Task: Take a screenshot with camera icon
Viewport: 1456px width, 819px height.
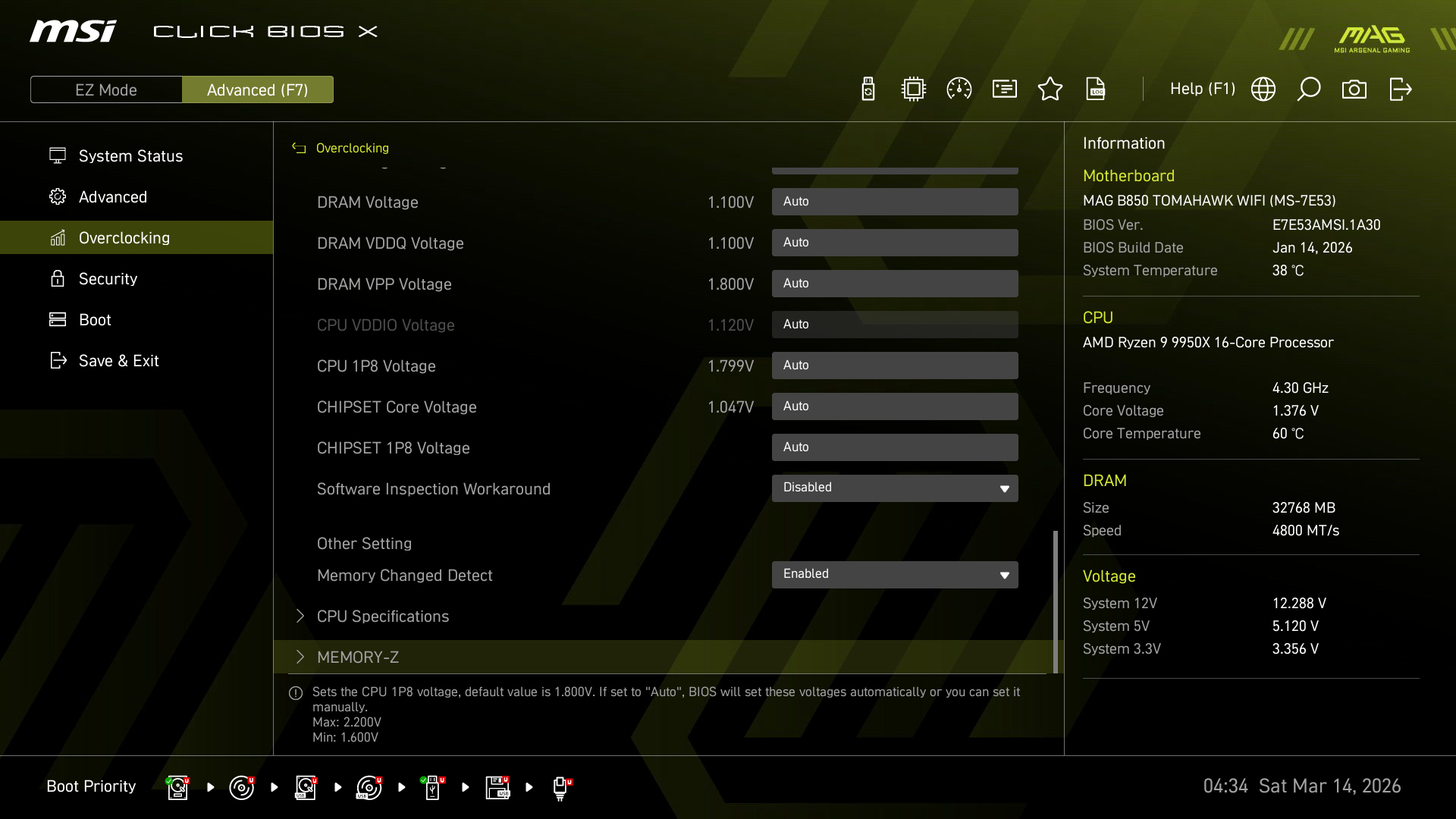Action: click(x=1354, y=89)
